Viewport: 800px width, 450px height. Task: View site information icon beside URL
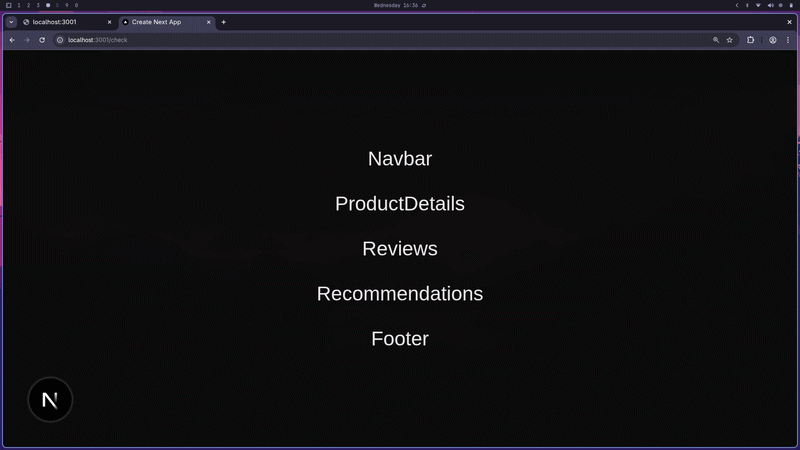(60, 40)
